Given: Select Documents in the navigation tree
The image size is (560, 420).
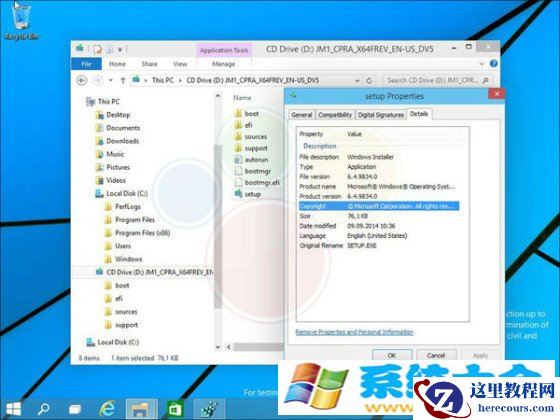Looking at the screenshot, I should (123, 128).
